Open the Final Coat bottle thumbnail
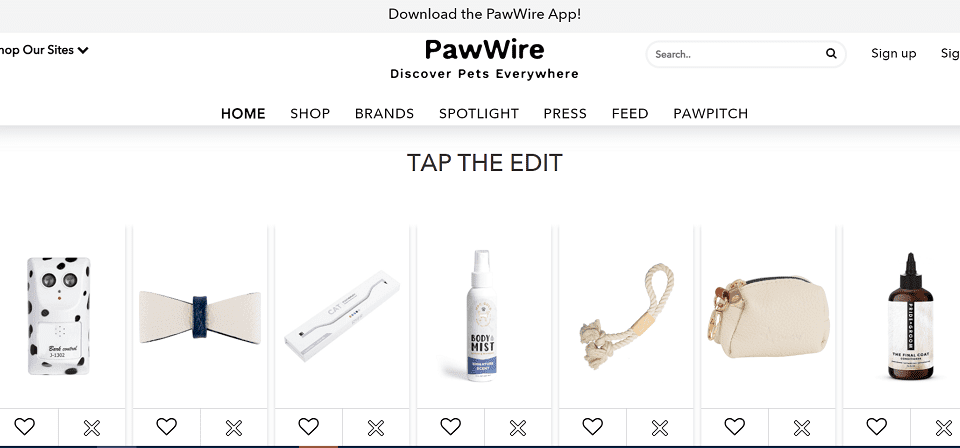 coord(910,316)
